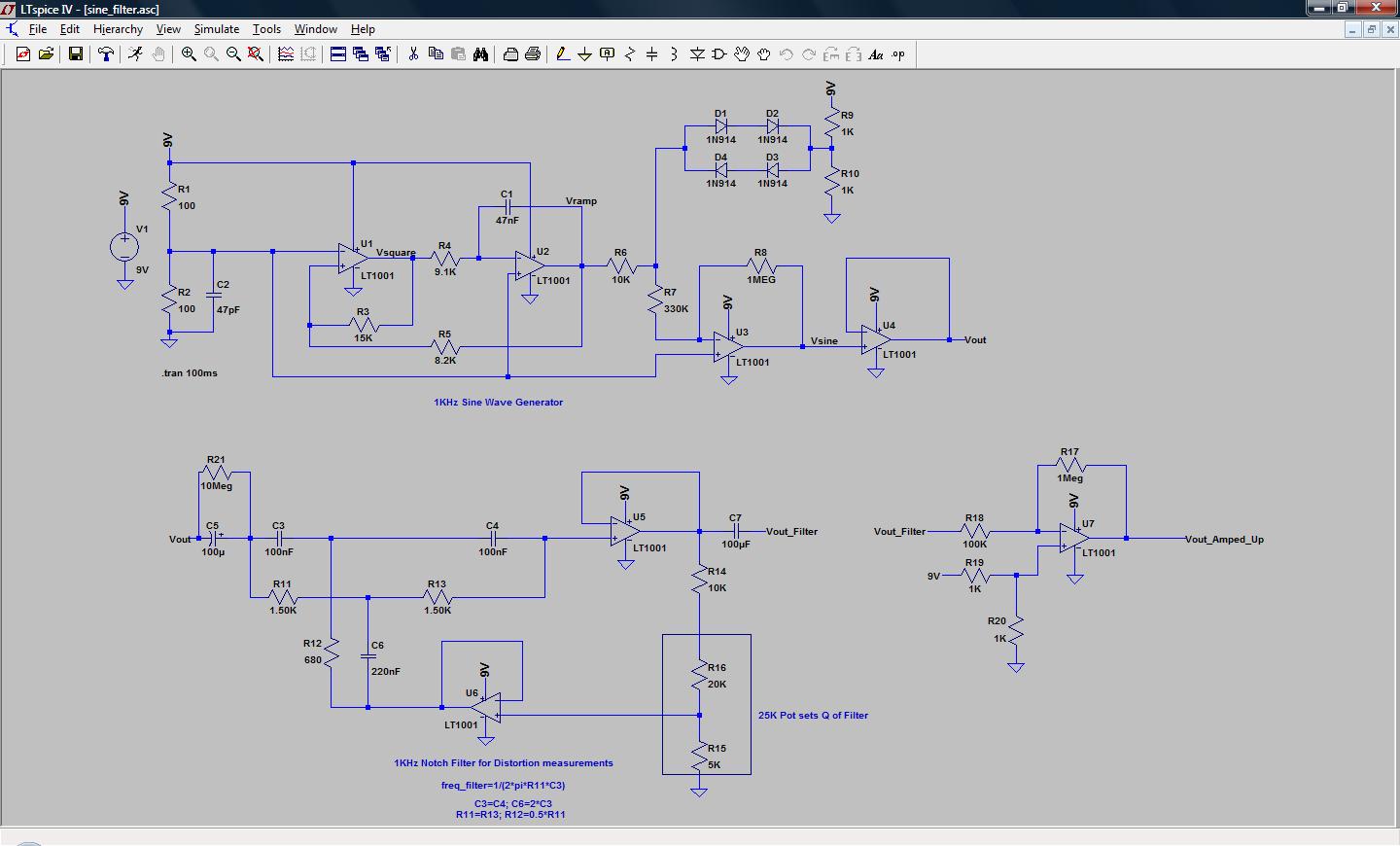
Task: Click the Redo arrow icon
Action: 809,54
